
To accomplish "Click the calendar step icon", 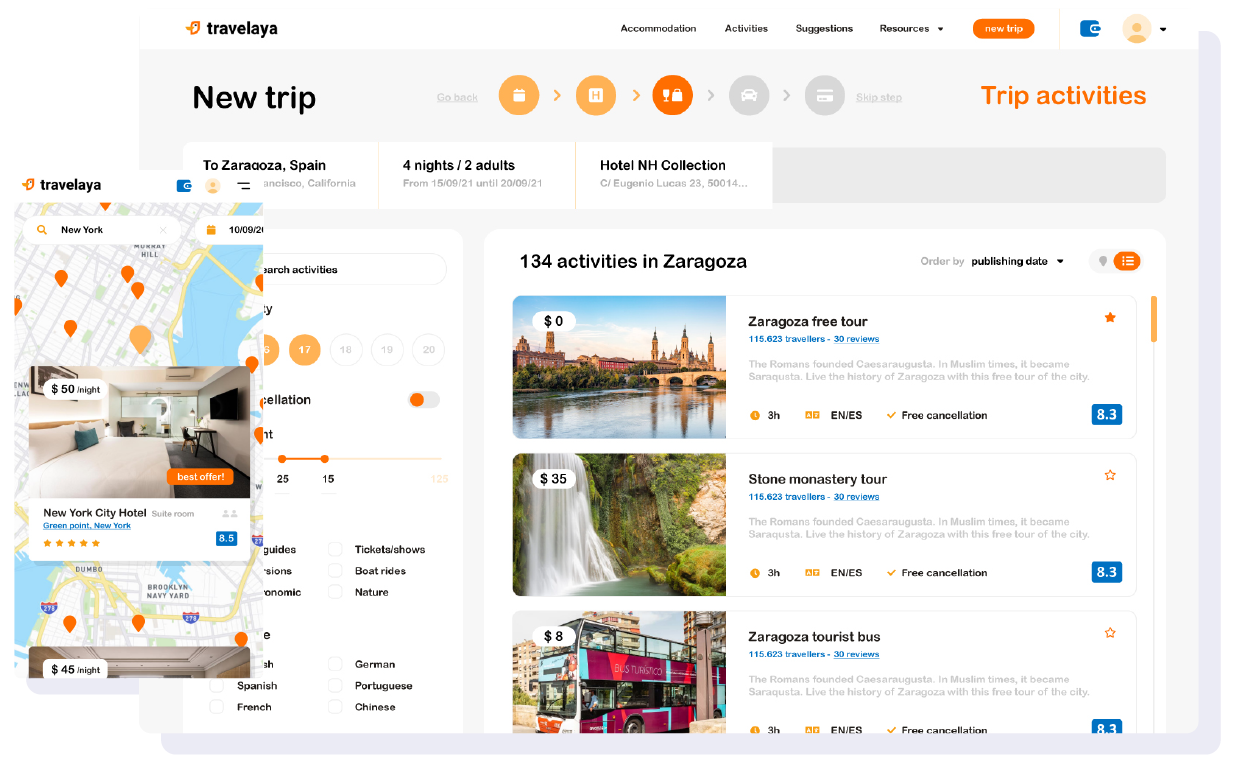I will (519, 96).
